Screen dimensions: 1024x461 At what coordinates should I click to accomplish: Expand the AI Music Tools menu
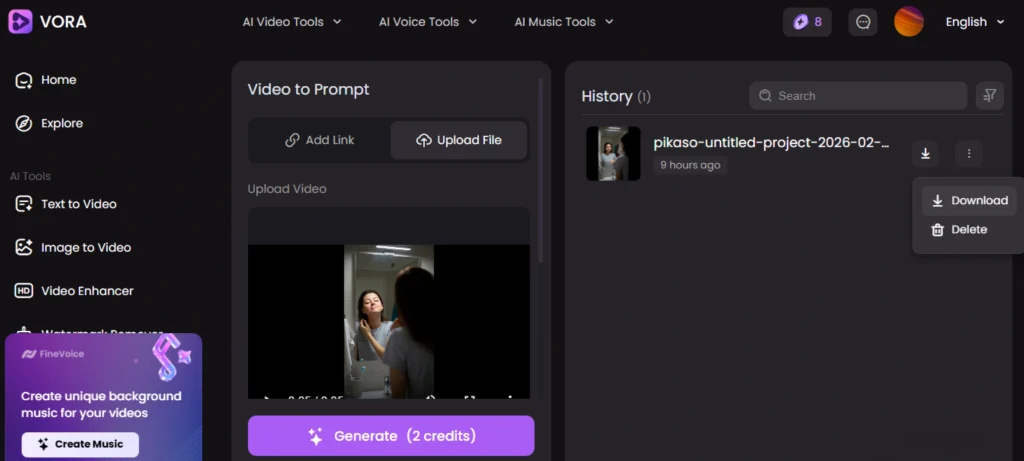[564, 22]
